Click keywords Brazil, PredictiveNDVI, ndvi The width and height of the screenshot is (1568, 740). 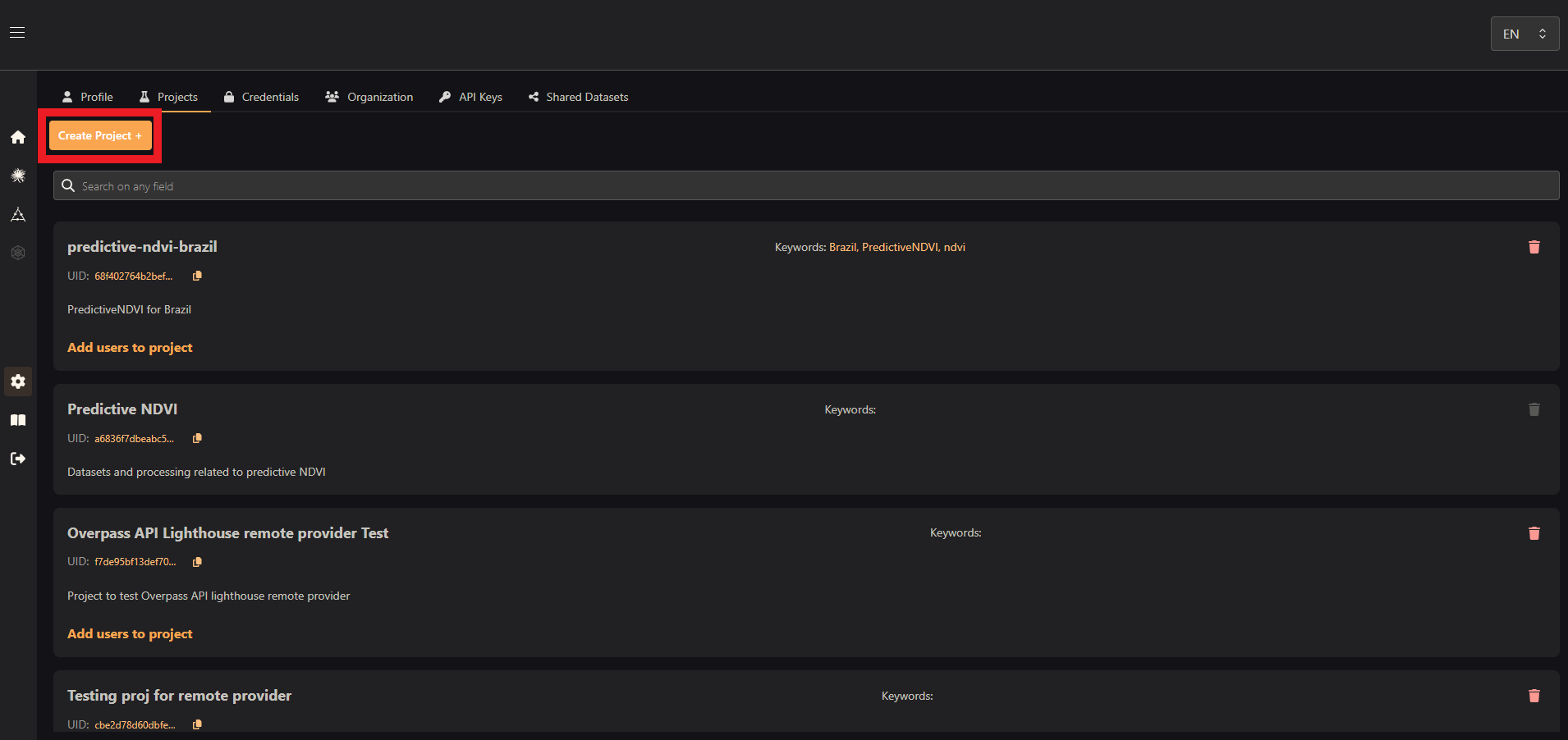pos(897,247)
